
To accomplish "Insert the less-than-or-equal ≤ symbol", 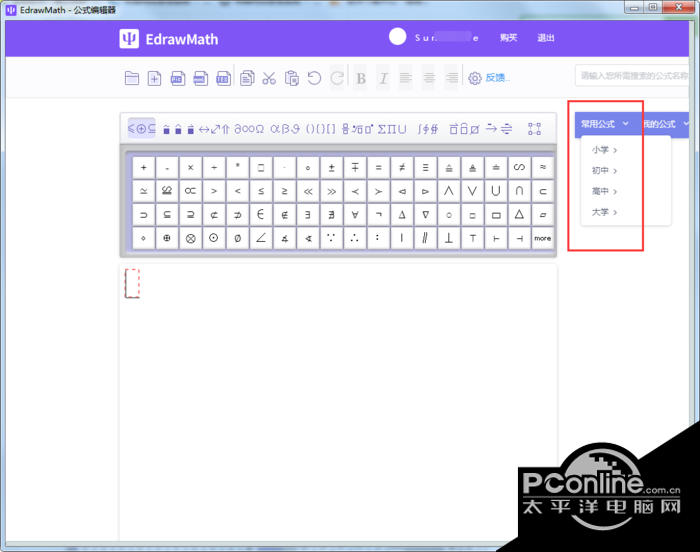I will [x=261, y=191].
